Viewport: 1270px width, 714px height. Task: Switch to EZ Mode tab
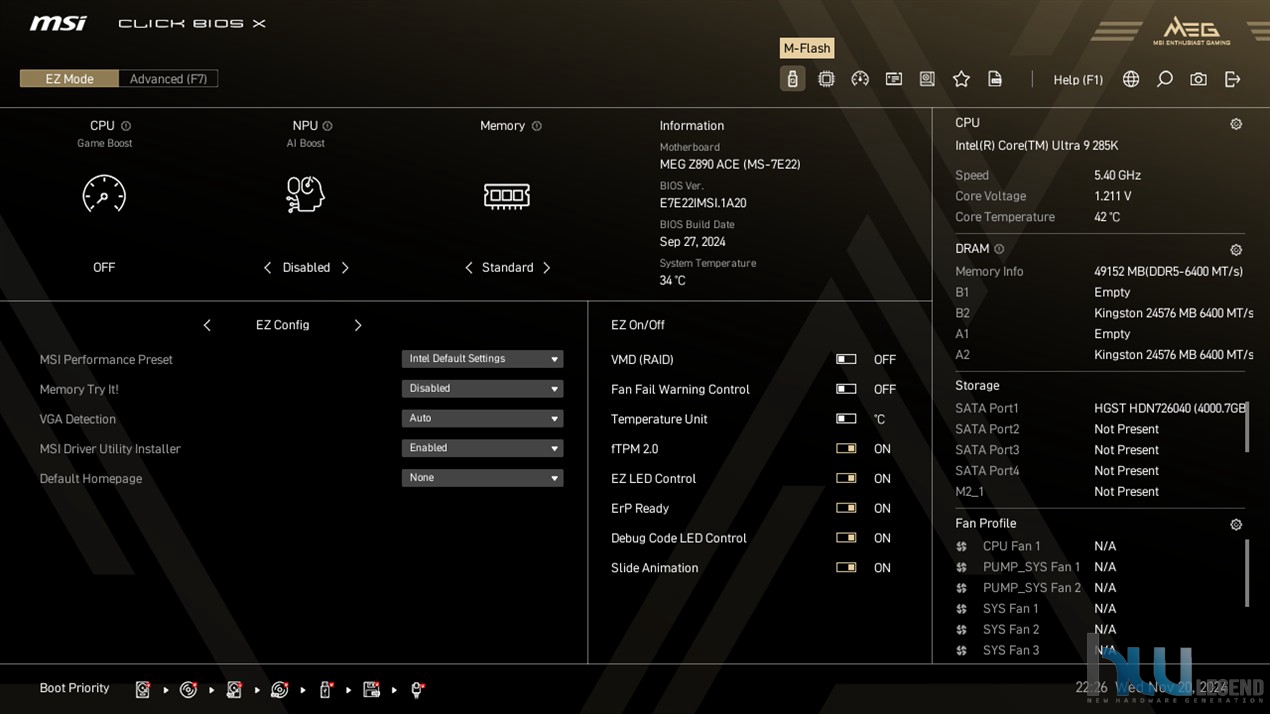coord(69,79)
